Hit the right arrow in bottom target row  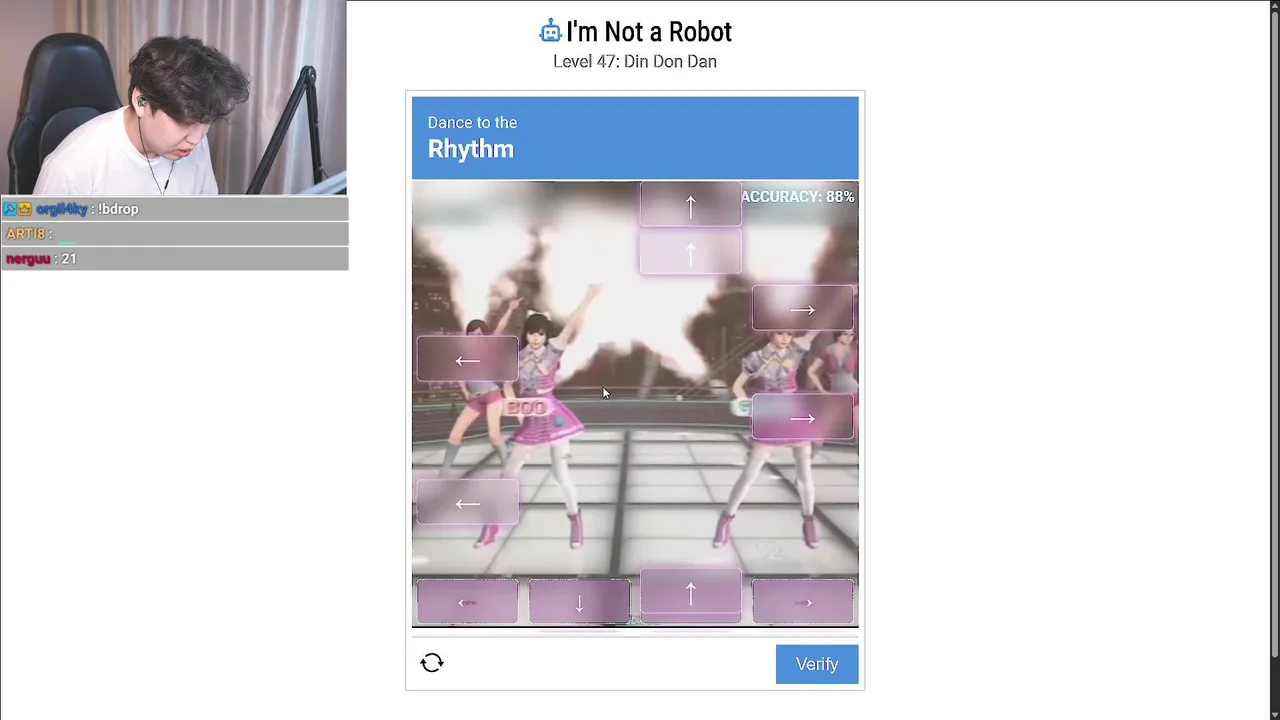803,602
